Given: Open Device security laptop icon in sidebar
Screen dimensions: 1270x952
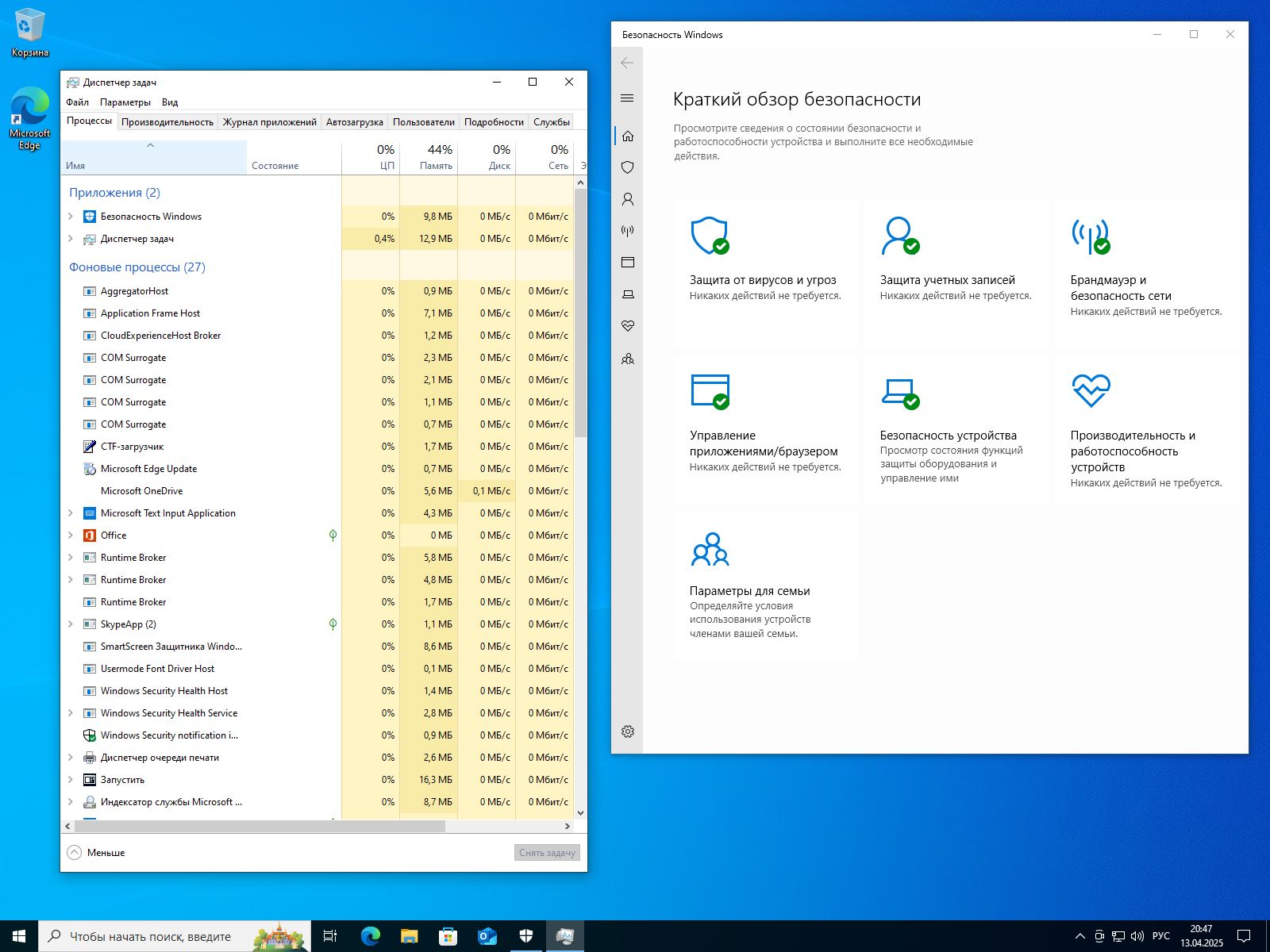Looking at the screenshot, I should coord(628,294).
